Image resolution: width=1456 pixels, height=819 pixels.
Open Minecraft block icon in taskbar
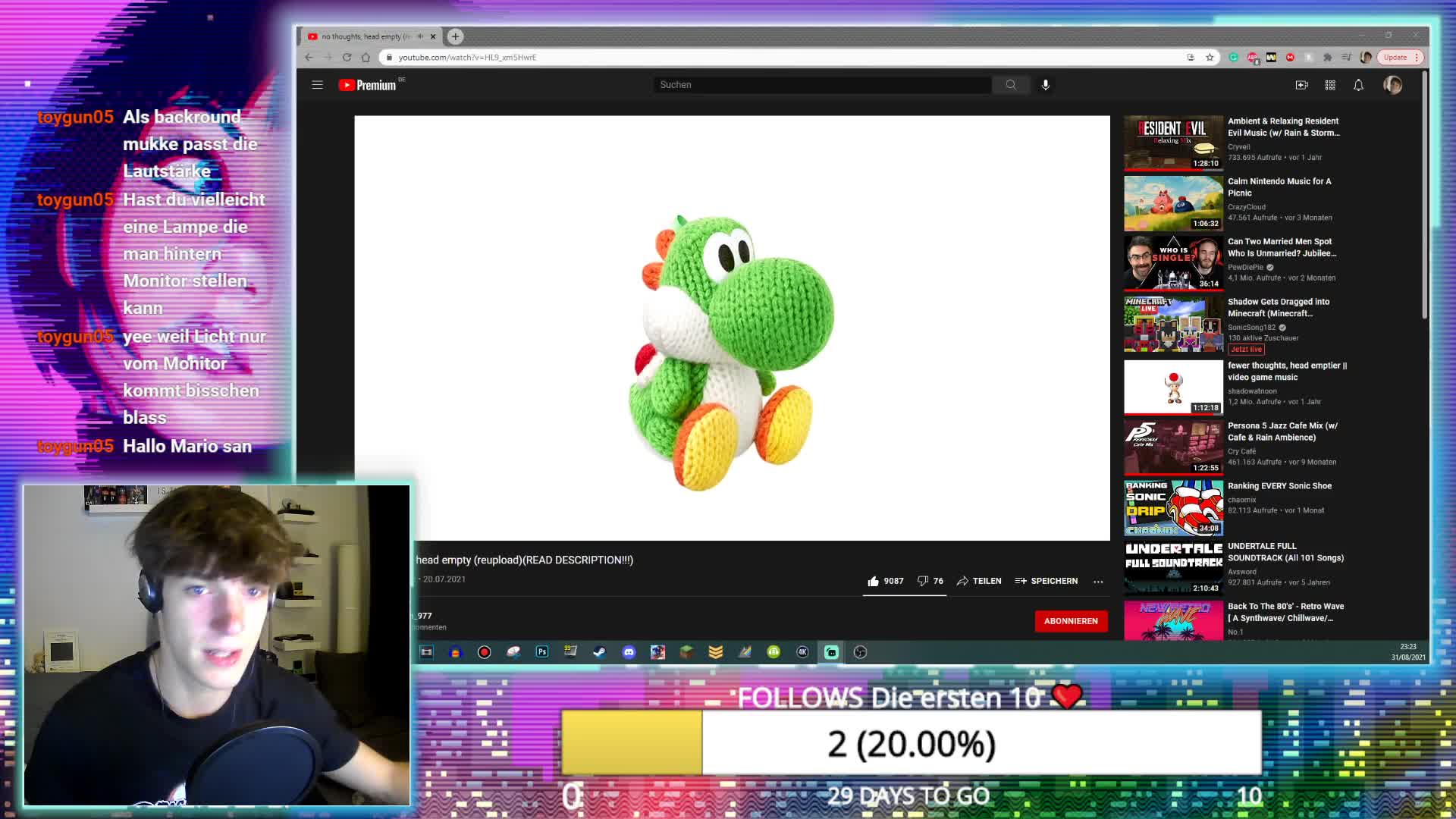click(686, 652)
